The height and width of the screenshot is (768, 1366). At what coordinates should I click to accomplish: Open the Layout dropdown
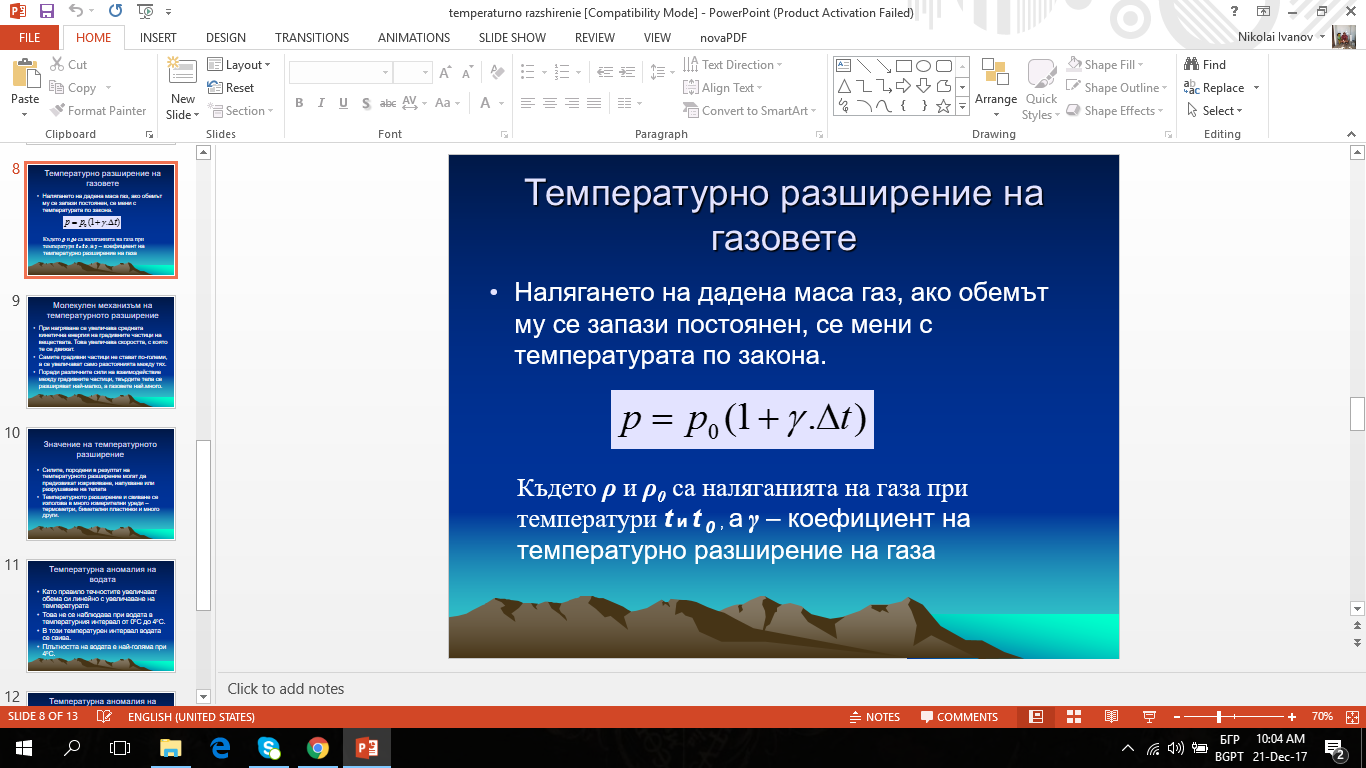pyautogui.click(x=240, y=64)
